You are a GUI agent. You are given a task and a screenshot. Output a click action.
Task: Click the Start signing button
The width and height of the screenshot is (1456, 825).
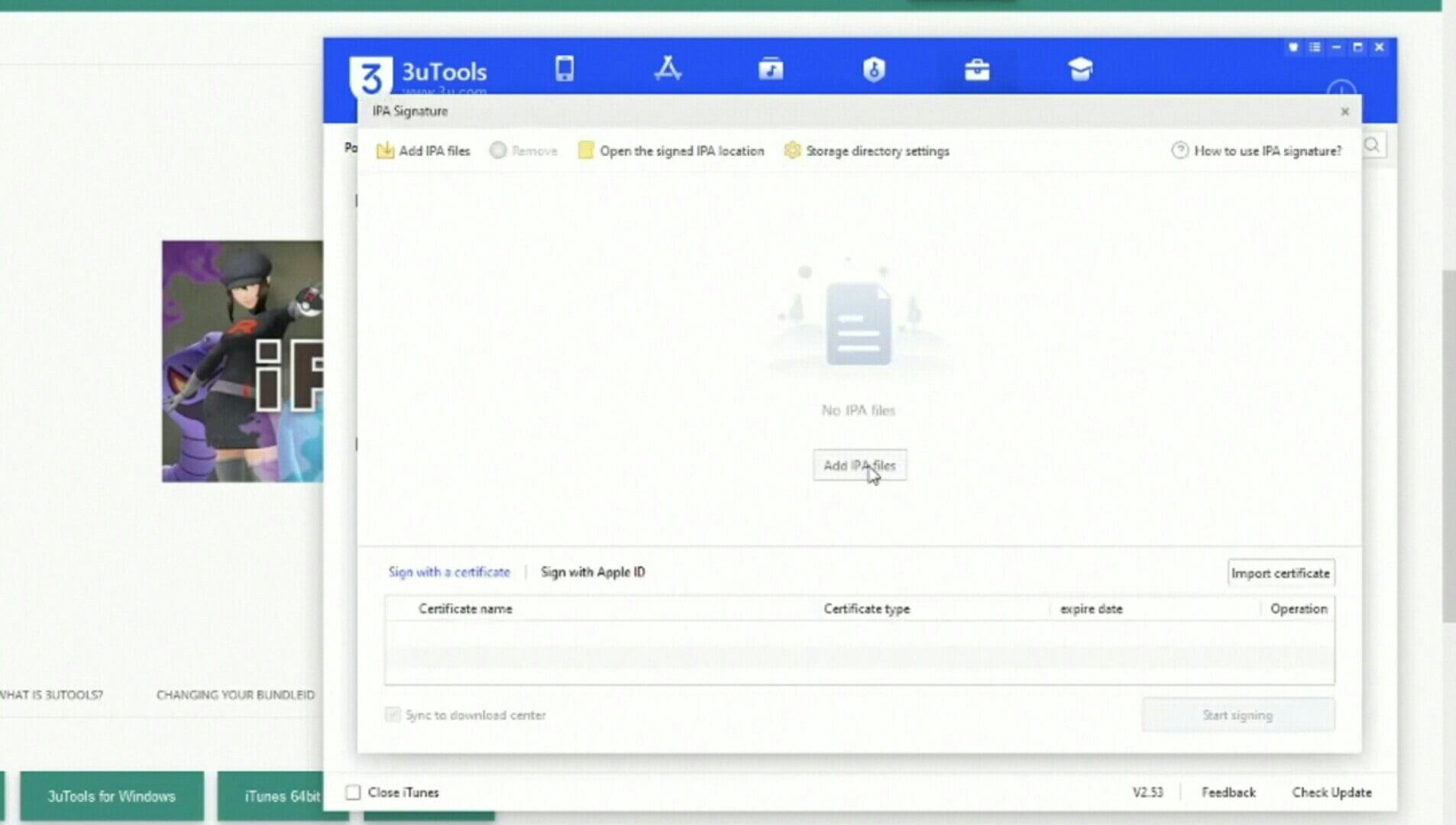click(x=1238, y=715)
